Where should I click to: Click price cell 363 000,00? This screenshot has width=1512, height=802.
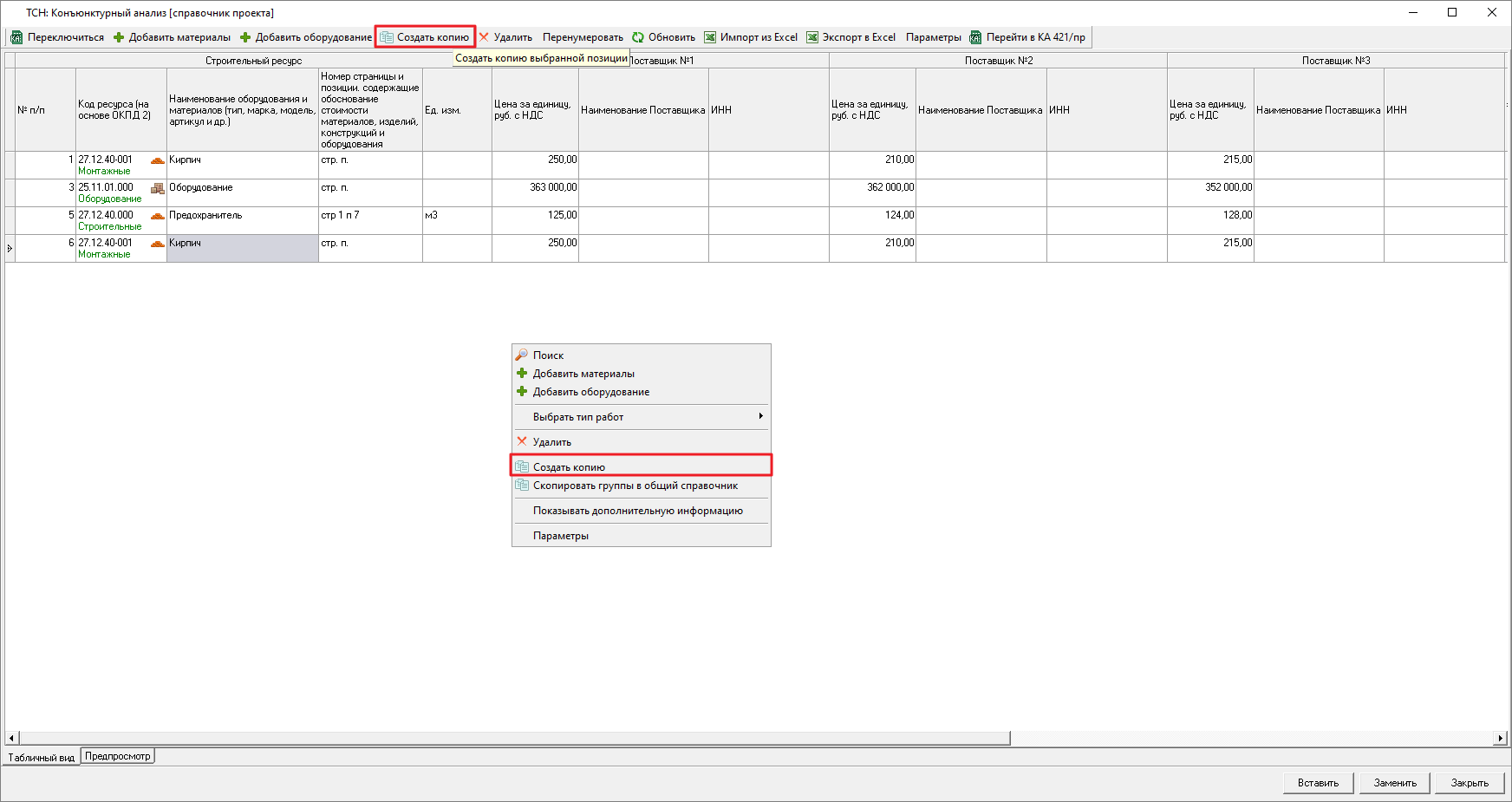coord(535,192)
